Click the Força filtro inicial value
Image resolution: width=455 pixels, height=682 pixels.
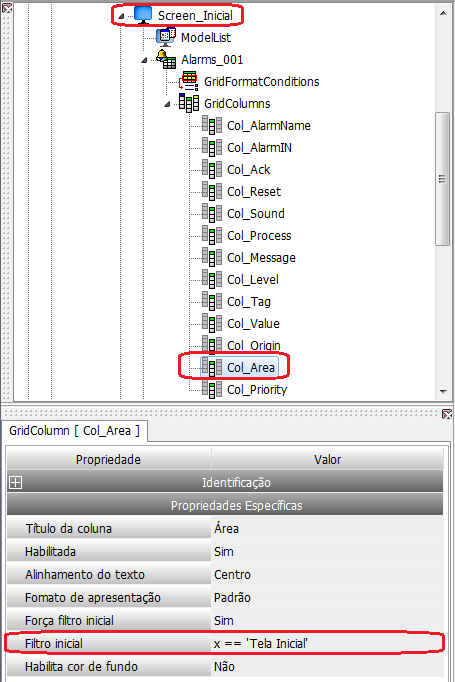(327, 621)
